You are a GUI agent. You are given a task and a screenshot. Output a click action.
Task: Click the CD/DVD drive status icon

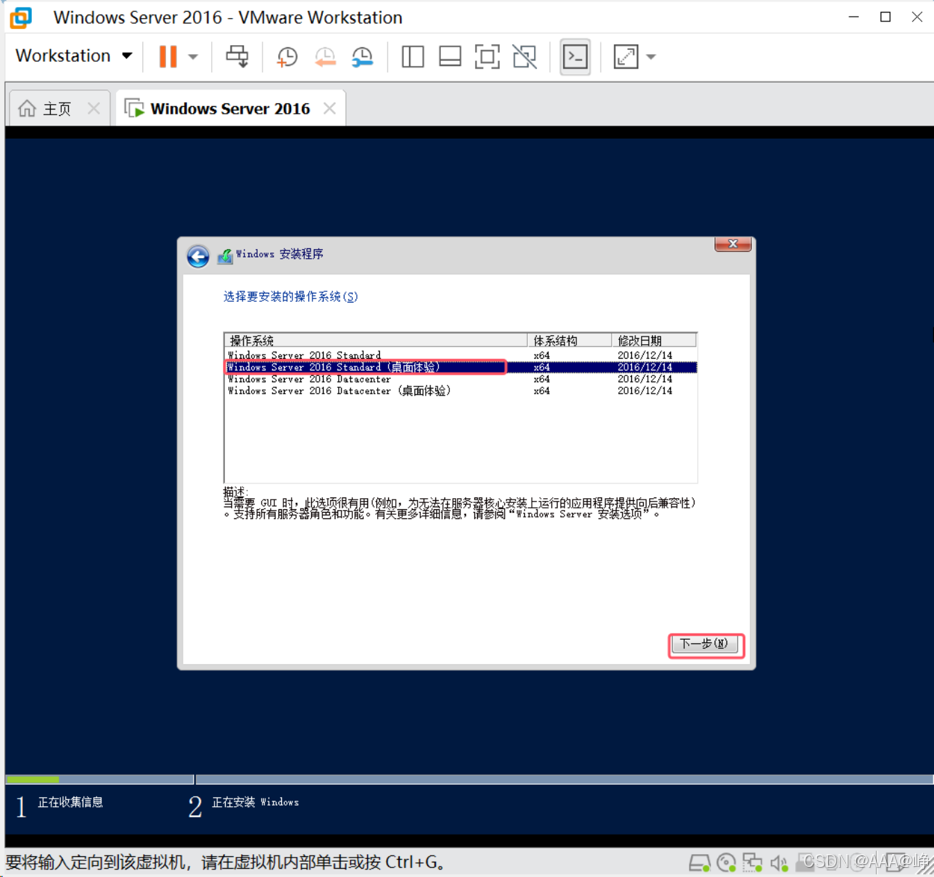[x=726, y=862]
